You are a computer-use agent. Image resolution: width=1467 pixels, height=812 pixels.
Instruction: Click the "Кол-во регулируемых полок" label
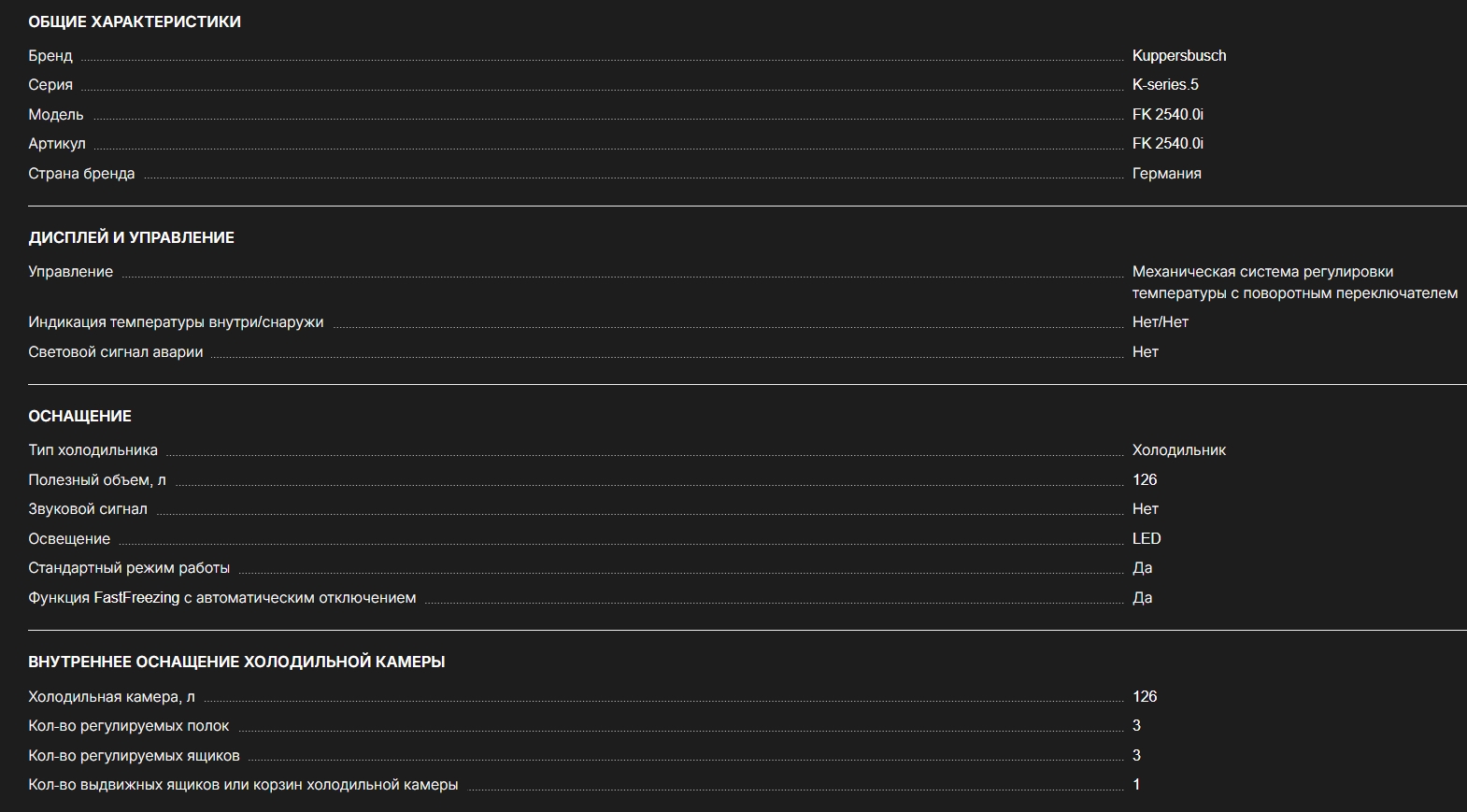click(x=129, y=725)
